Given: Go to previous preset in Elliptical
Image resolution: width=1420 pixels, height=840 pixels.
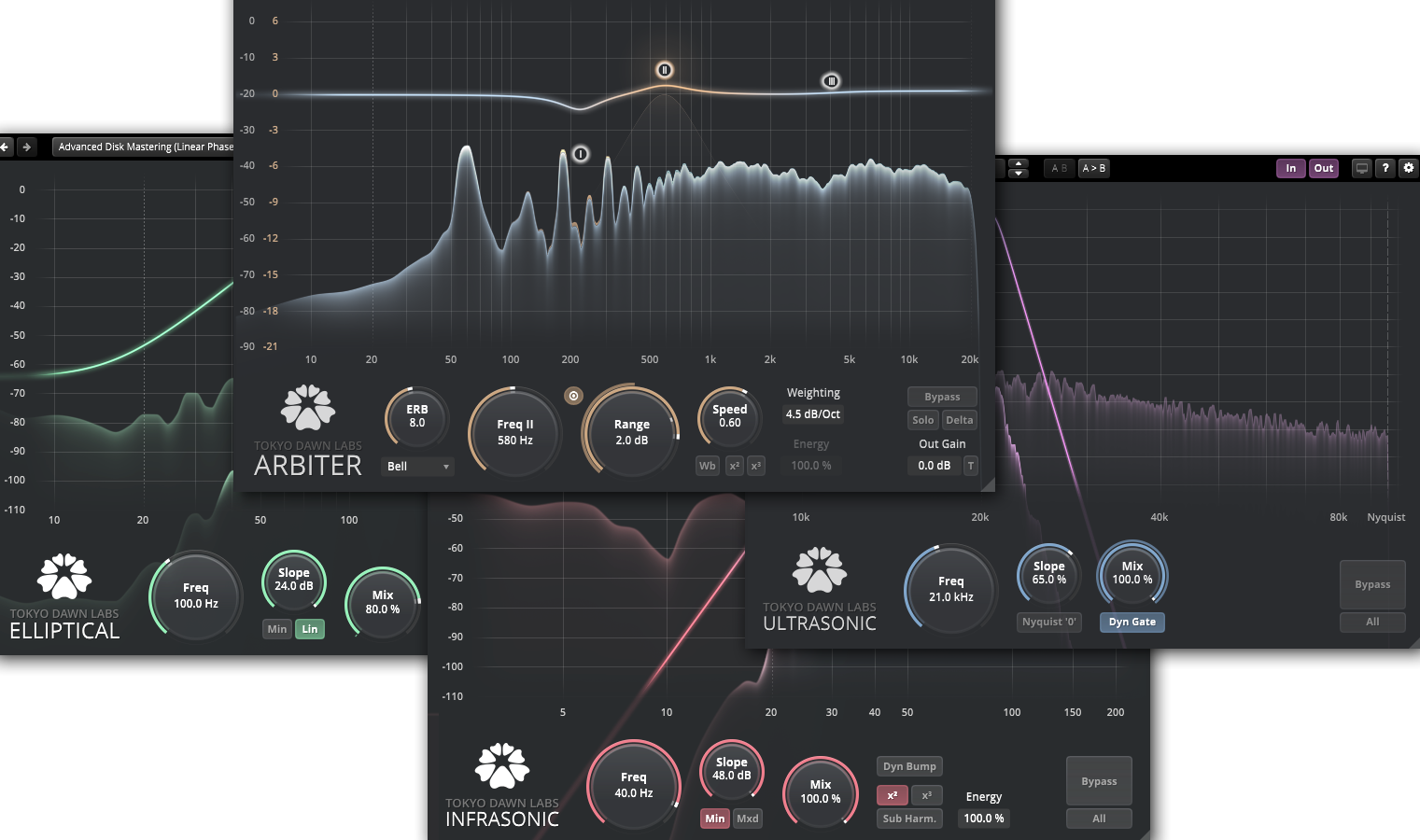Looking at the screenshot, I should tap(5, 147).
